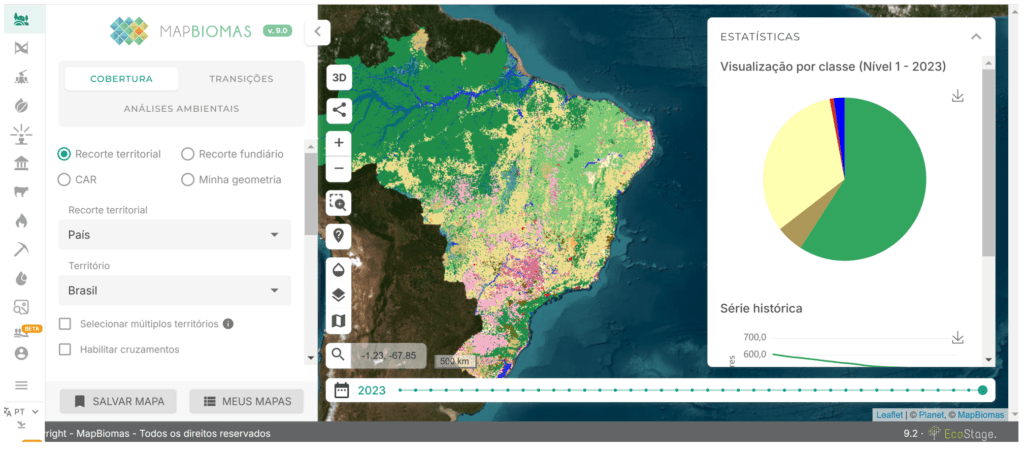Collapse the left panel with chevron
Viewport: 1024px width, 450px height.
click(317, 31)
